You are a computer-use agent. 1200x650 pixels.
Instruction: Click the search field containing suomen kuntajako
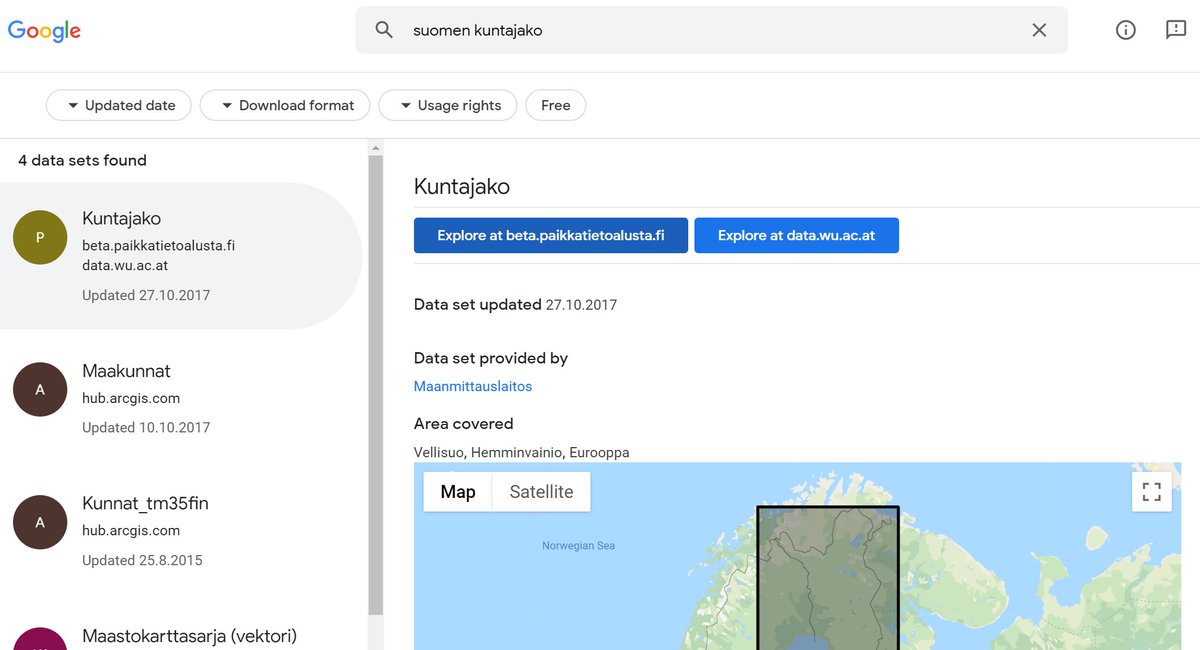click(x=712, y=30)
